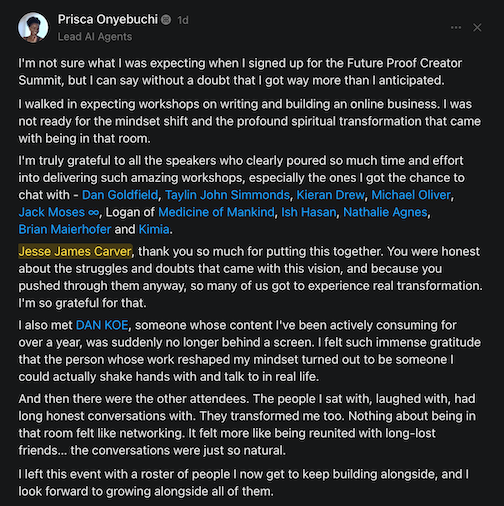
Task: Open the Taylin John Simmonds mention
Action: pyautogui.click(x=227, y=195)
